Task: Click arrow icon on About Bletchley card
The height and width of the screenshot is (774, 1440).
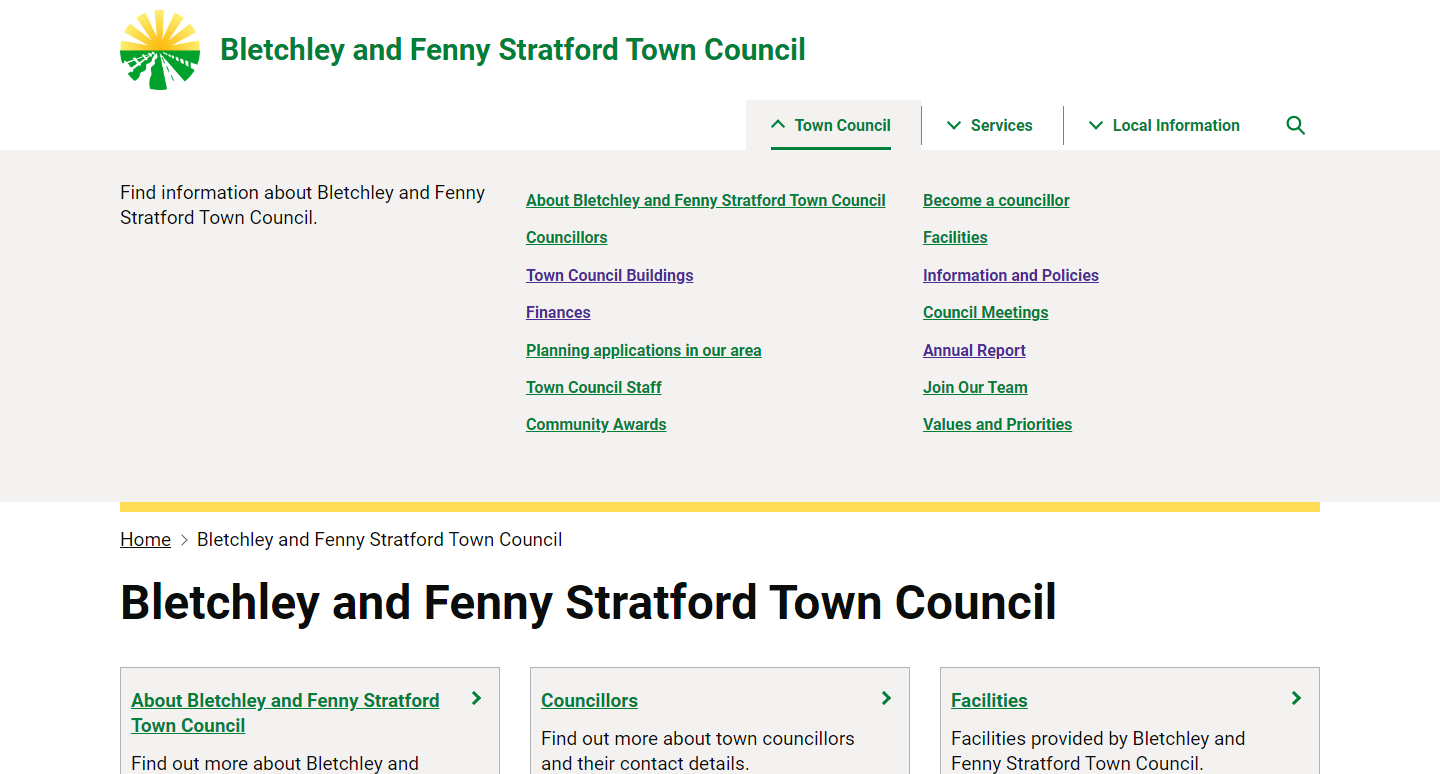Action: coord(476,698)
